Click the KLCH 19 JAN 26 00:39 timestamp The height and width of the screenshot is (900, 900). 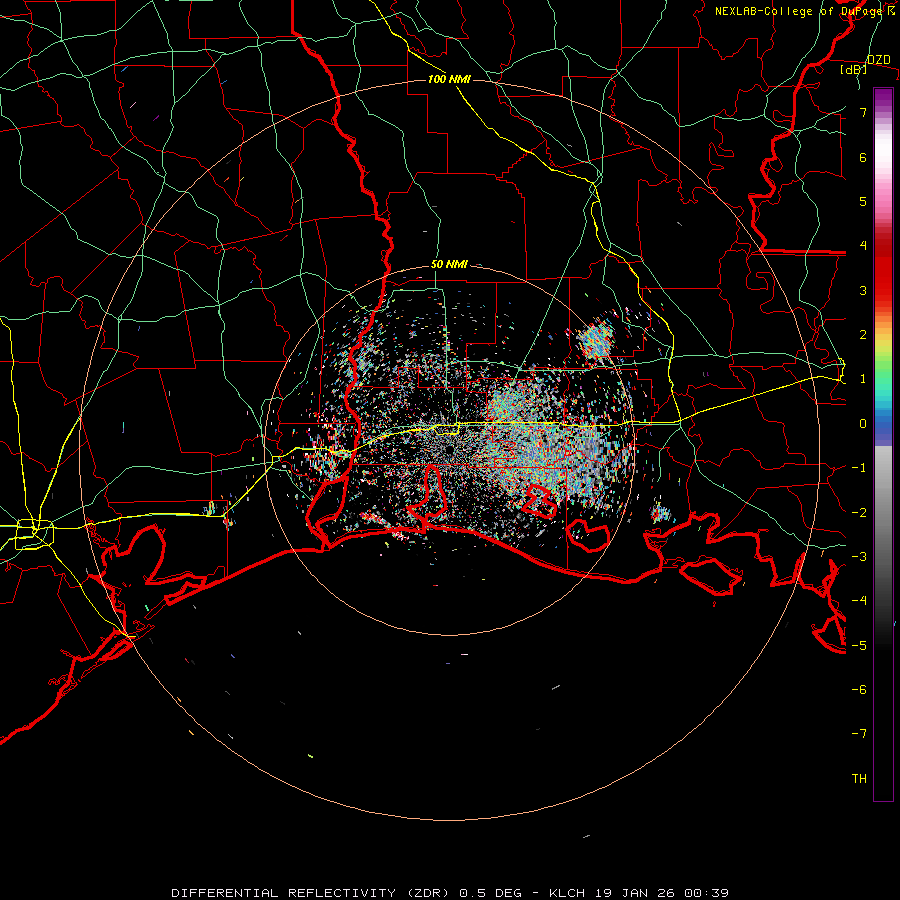point(639,893)
